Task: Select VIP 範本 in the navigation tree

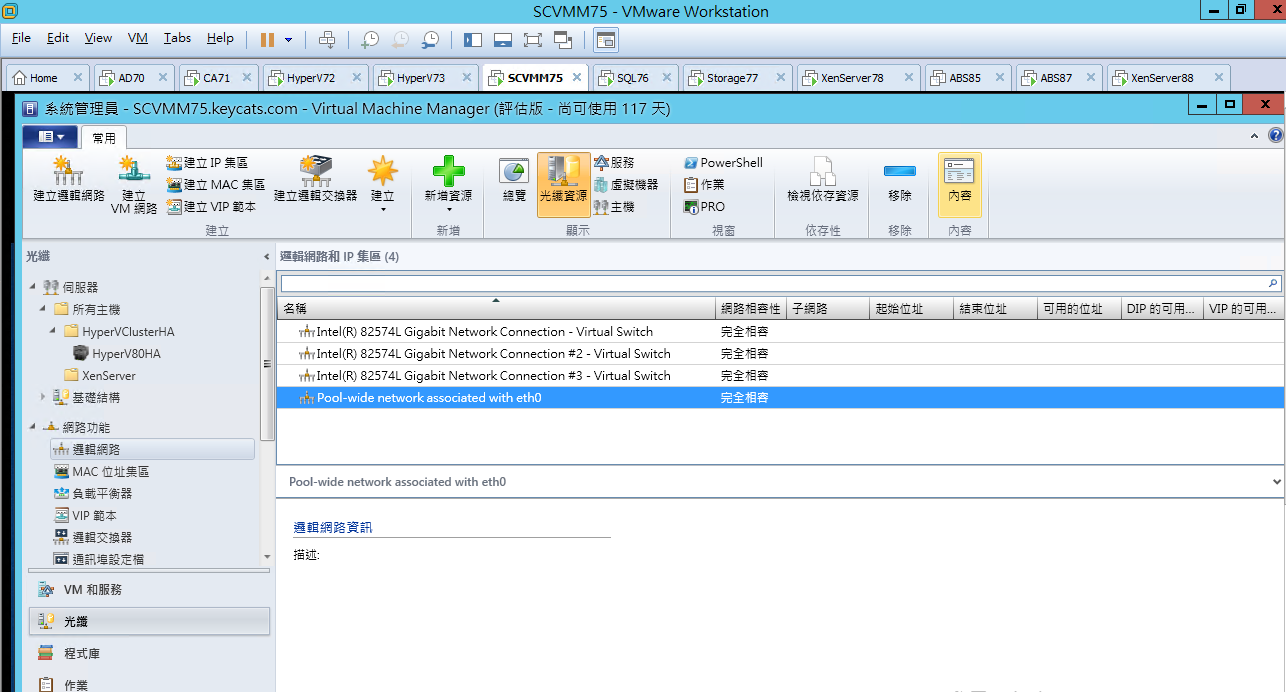Action: tap(85, 515)
